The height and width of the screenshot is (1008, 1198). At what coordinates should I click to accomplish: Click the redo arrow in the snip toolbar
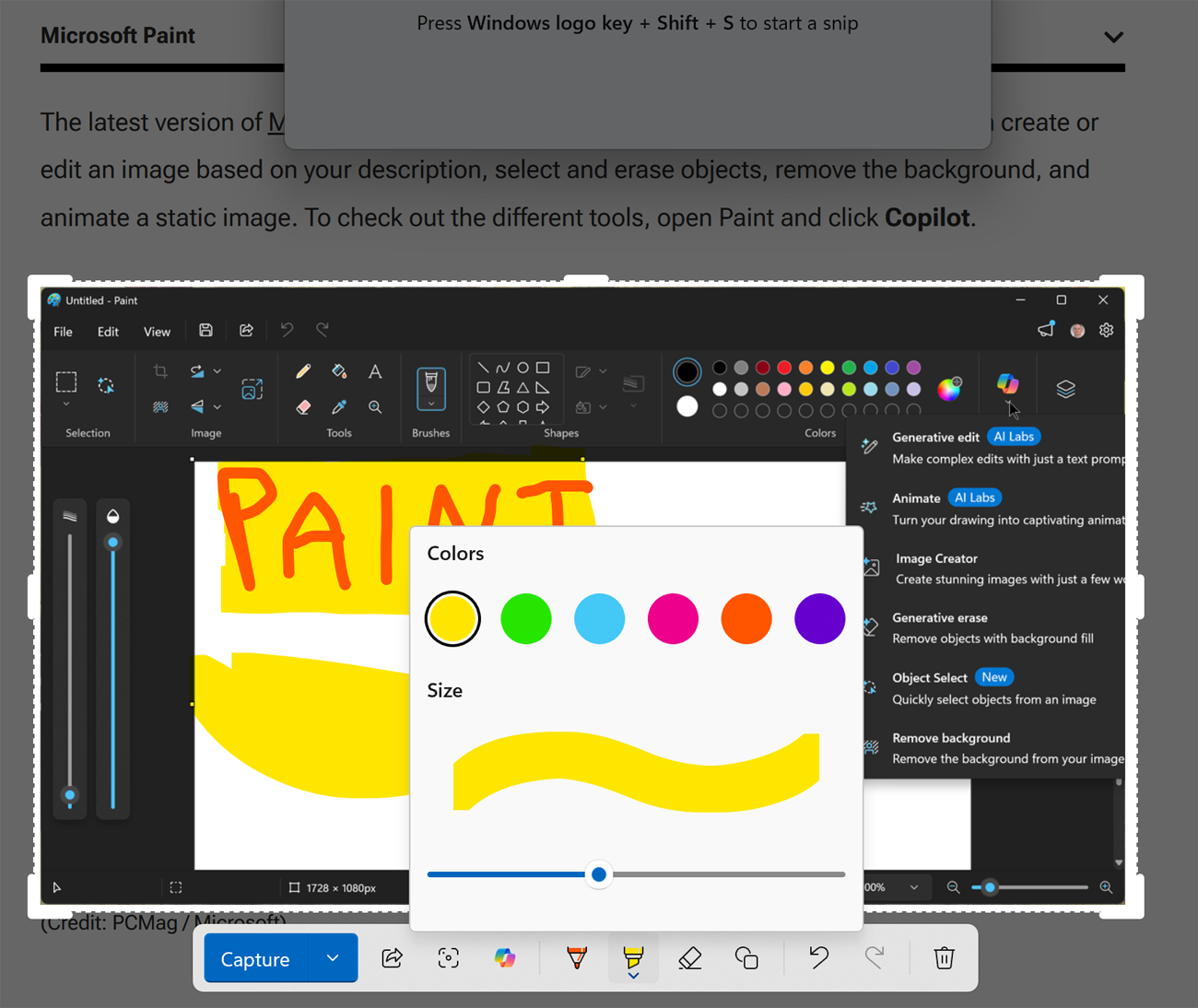pos(874,958)
